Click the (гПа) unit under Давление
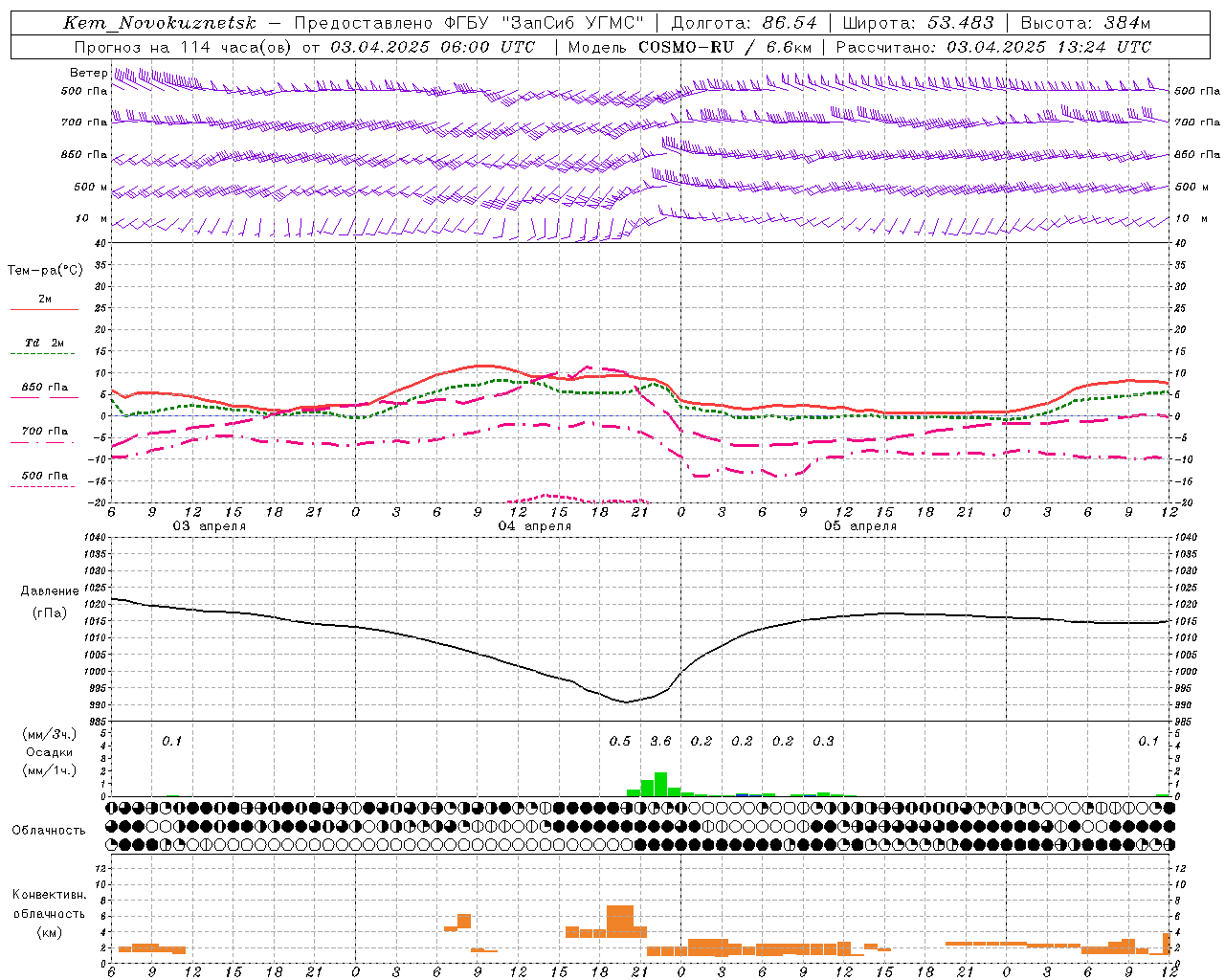The image size is (1225, 980). [x=50, y=612]
